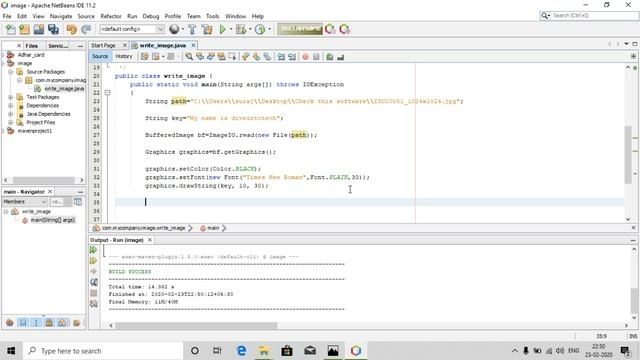The width and height of the screenshot is (640, 360).
Task: Click the Show Inherited Members filter icon in Navigator
Action: pos(10,323)
